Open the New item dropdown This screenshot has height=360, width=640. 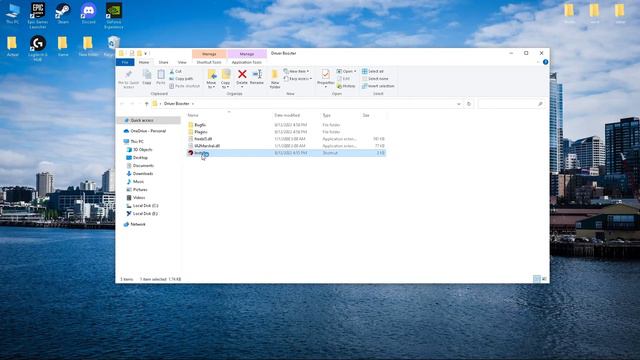296,71
